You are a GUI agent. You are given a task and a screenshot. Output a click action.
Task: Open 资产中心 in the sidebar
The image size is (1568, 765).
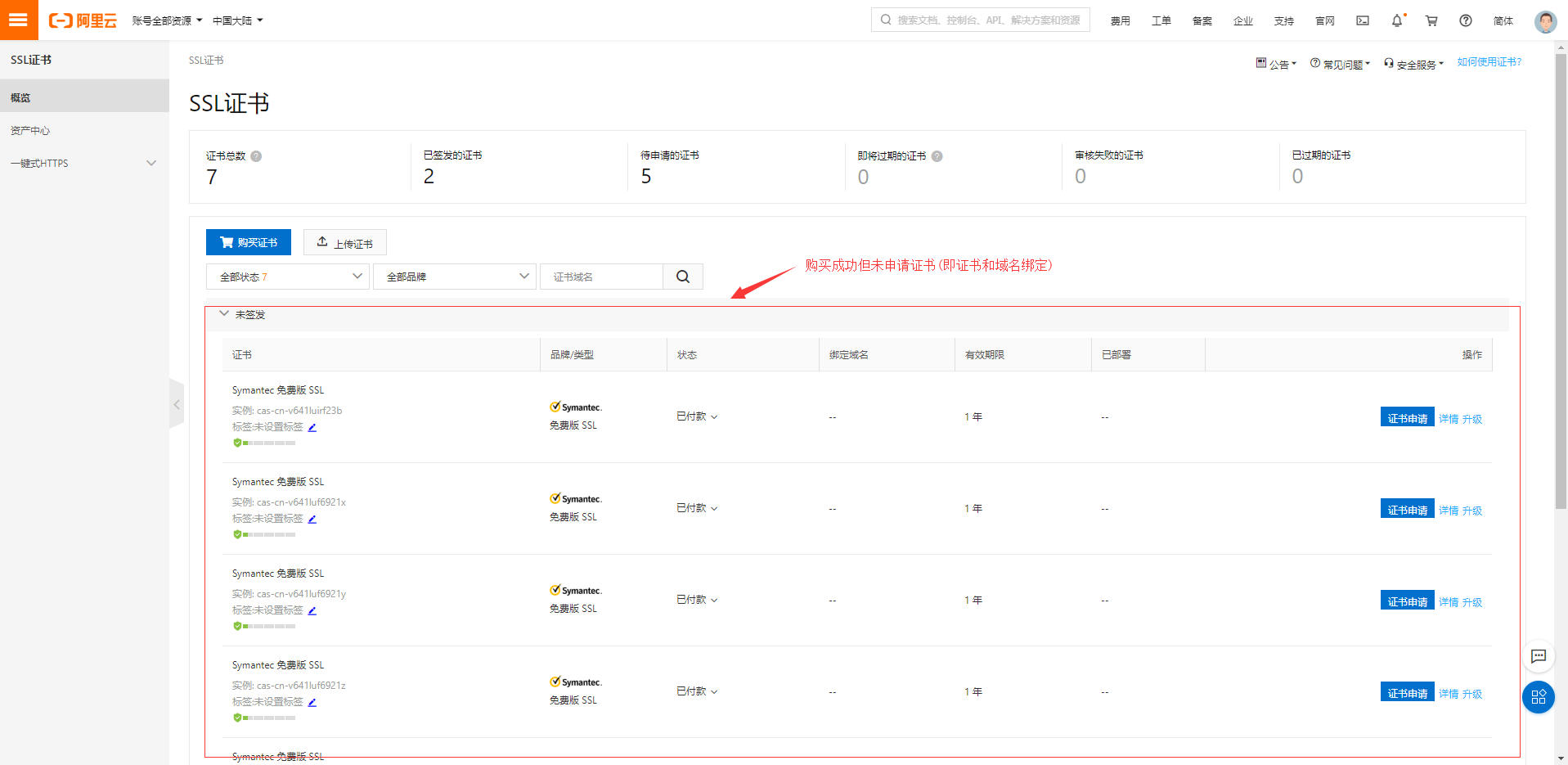84,130
